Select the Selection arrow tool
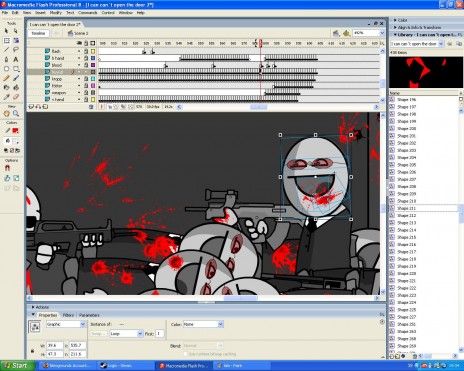464x371 pixels. 6,31
